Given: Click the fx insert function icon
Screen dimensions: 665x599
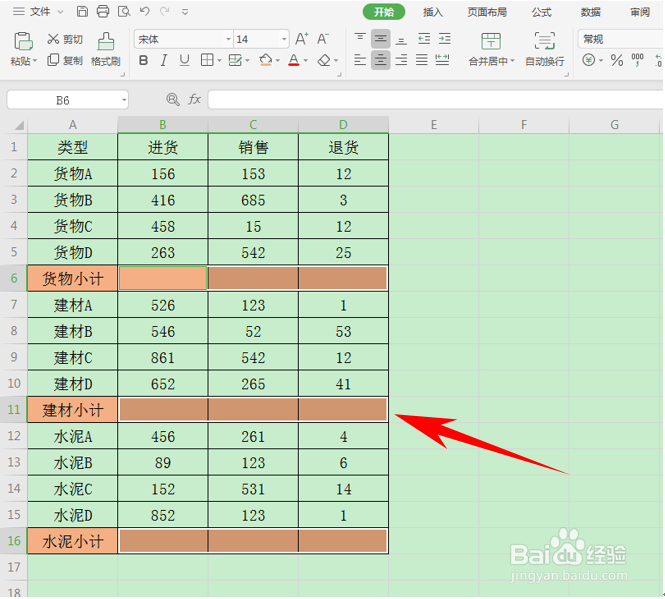Looking at the screenshot, I should coord(194,99).
